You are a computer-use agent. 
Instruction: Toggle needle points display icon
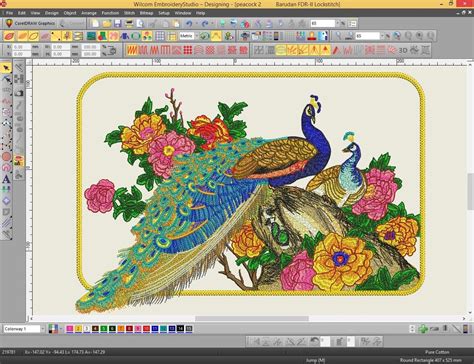(56, 36)
